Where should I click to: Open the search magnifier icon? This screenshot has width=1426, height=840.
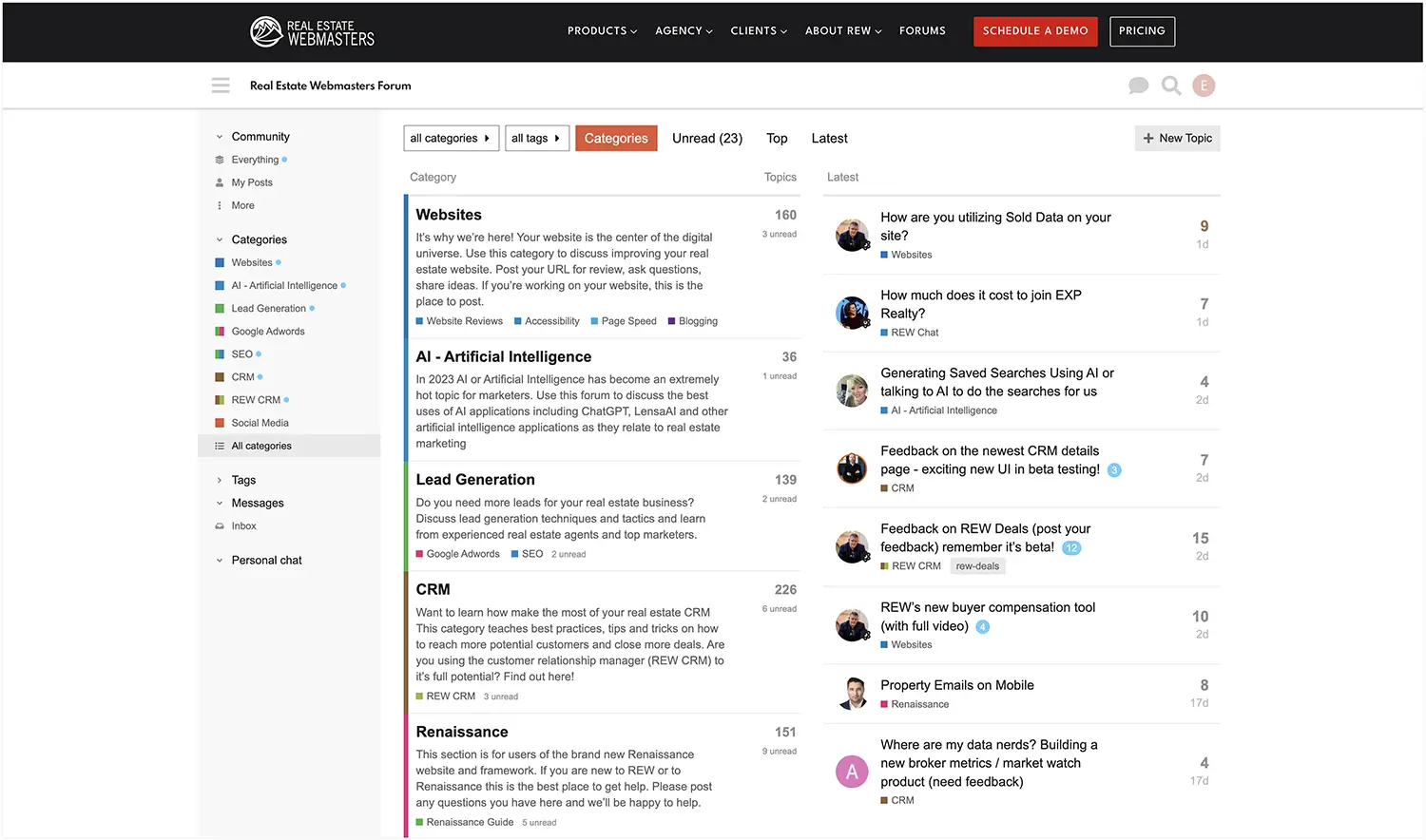tap(1171, 86)
